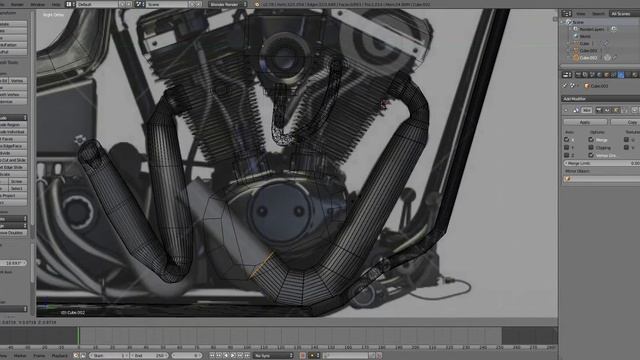The height and width of the screenshot is (360, 640).
Task: Expand the Cube.002 object in outliner
Action: (x=570, y=58)
